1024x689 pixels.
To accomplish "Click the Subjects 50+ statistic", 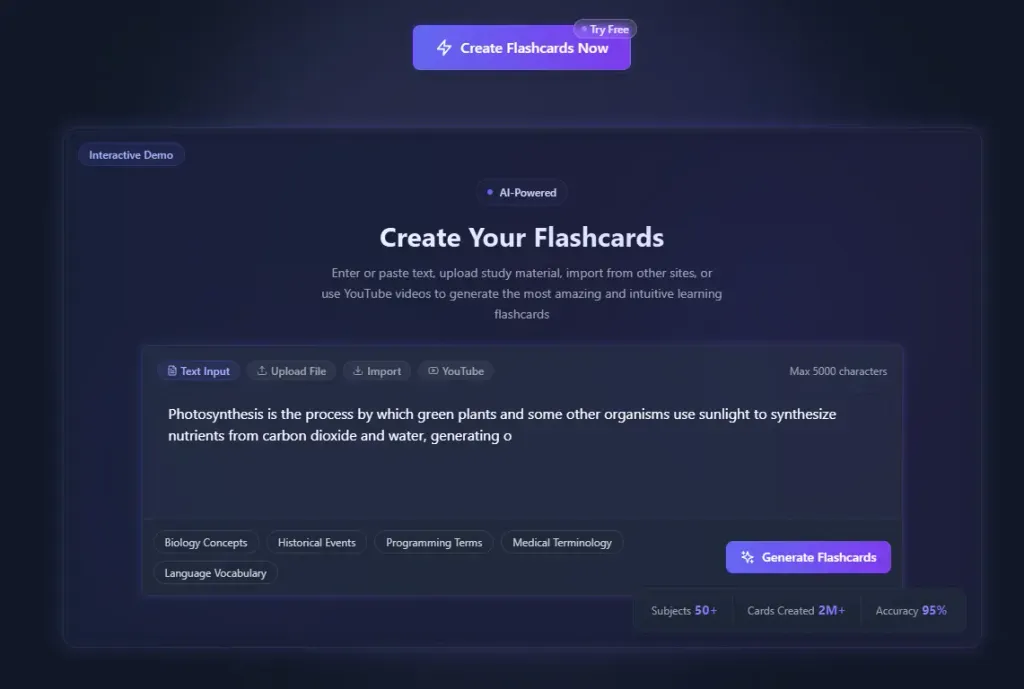I will [684, 610].
